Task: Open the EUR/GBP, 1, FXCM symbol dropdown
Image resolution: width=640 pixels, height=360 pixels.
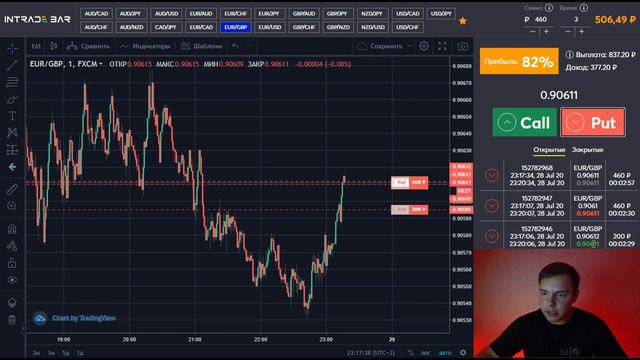Action: click(66, 64)
